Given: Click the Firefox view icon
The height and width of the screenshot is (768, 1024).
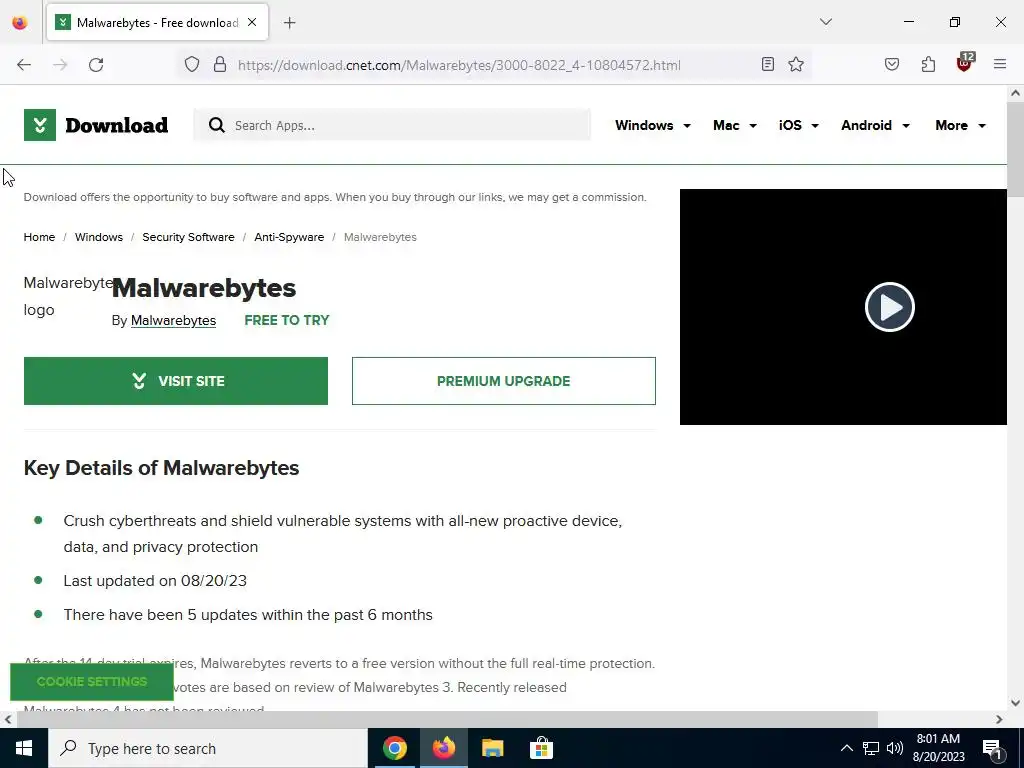Looking at the screenshot, I should [x=20, y=23].
